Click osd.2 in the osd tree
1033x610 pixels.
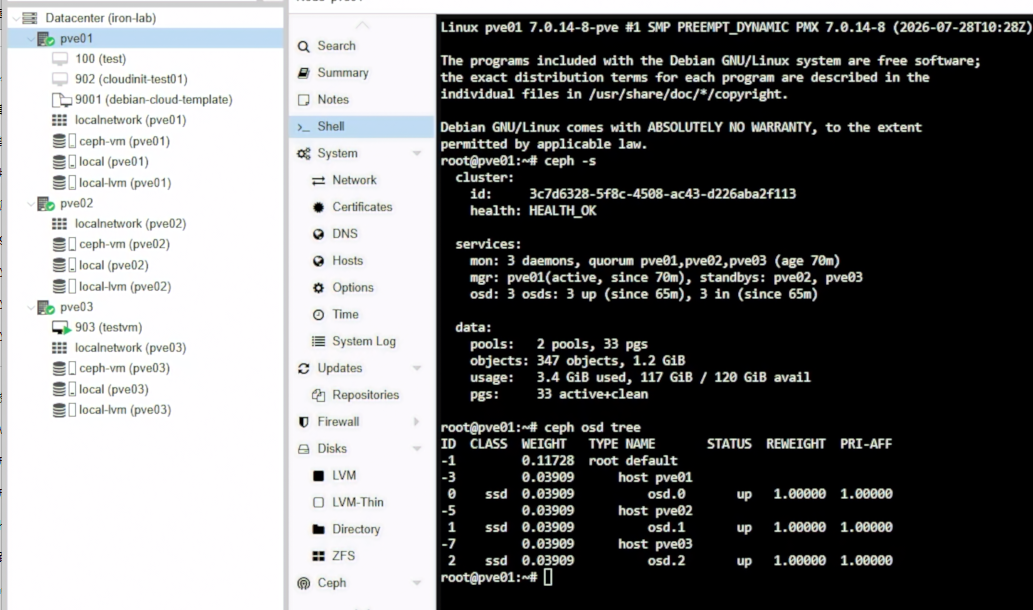pos(666,561)
